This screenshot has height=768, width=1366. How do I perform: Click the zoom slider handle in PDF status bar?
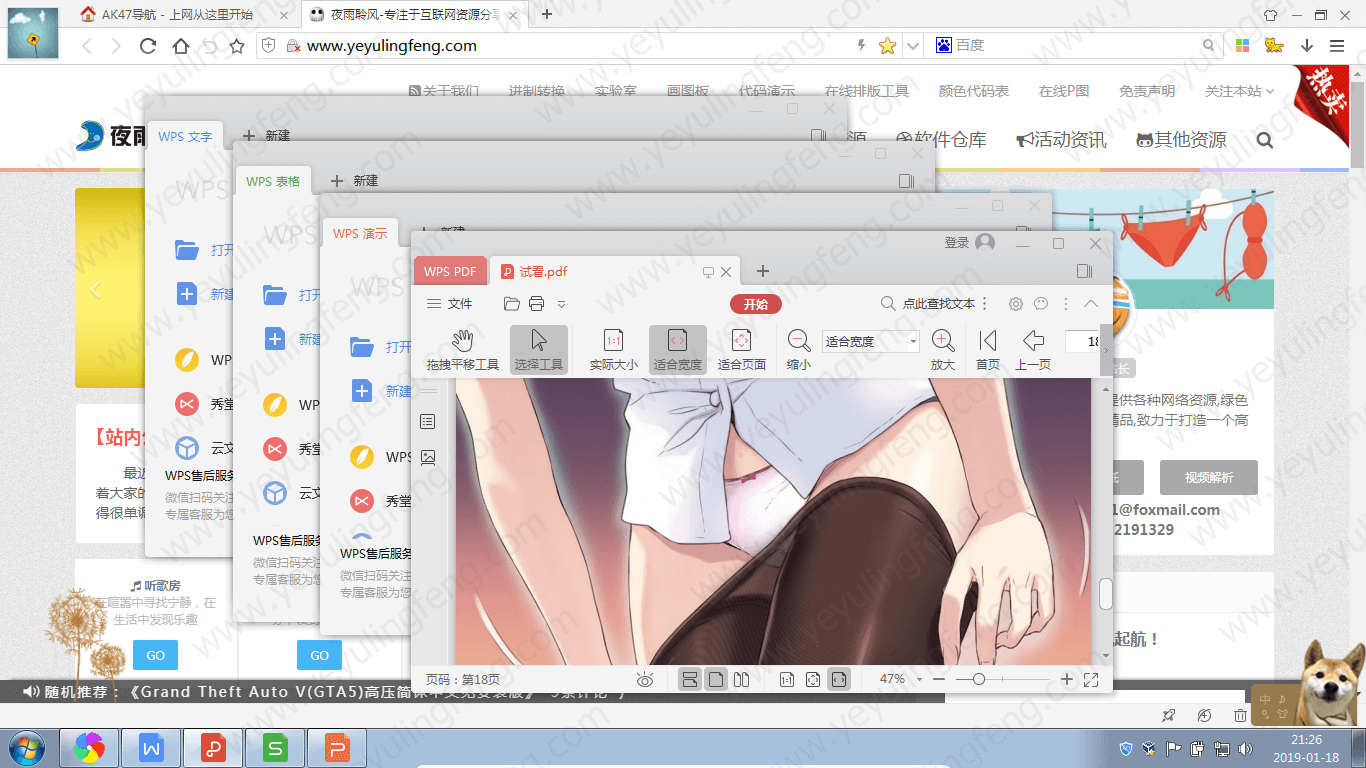pos(979,680)
